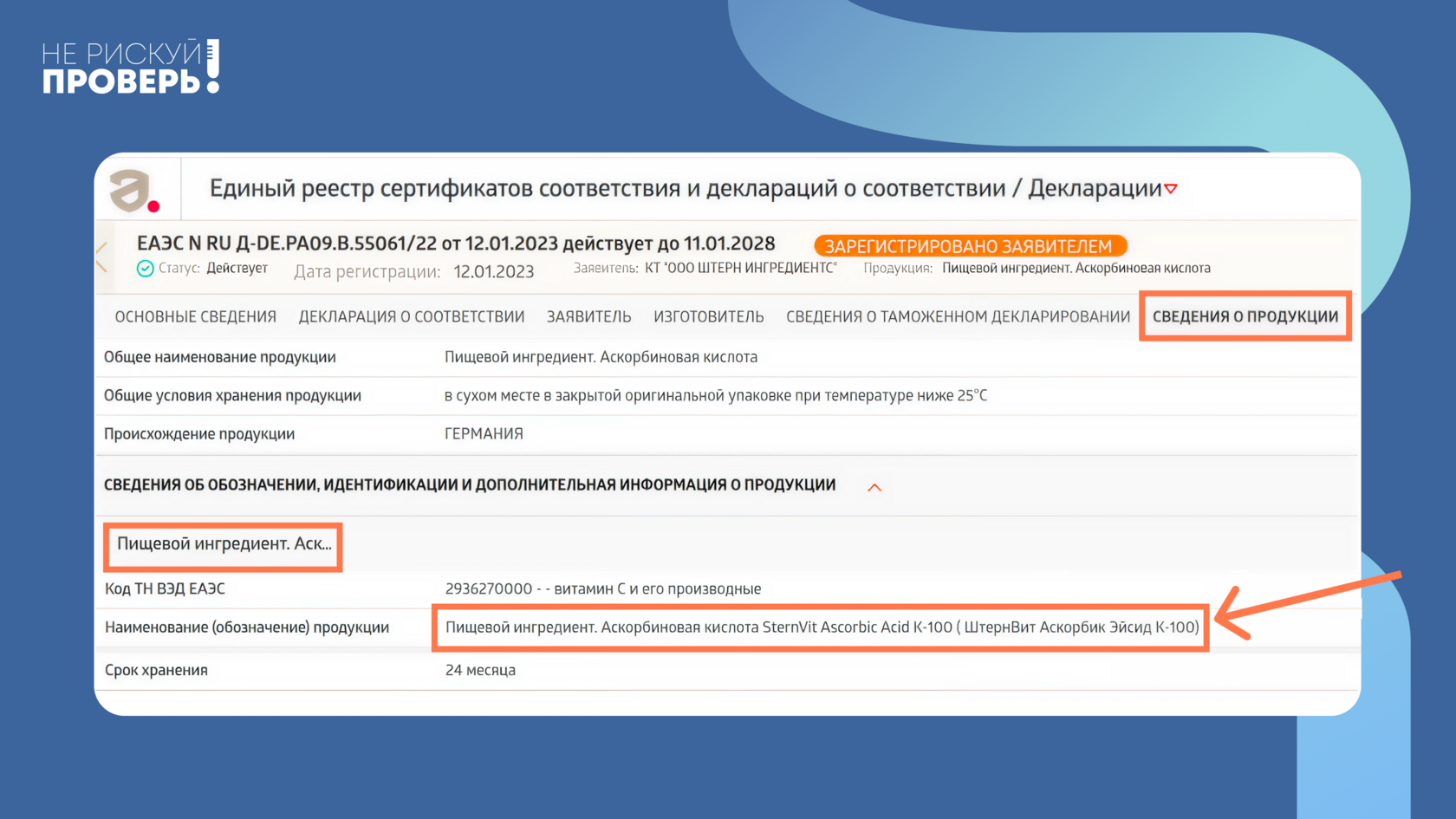
Task: Click the СВЕДЕНИЯ ОБ ОБОЗНАЧЕНИИ section heading
Action: (x=470, y=485)
